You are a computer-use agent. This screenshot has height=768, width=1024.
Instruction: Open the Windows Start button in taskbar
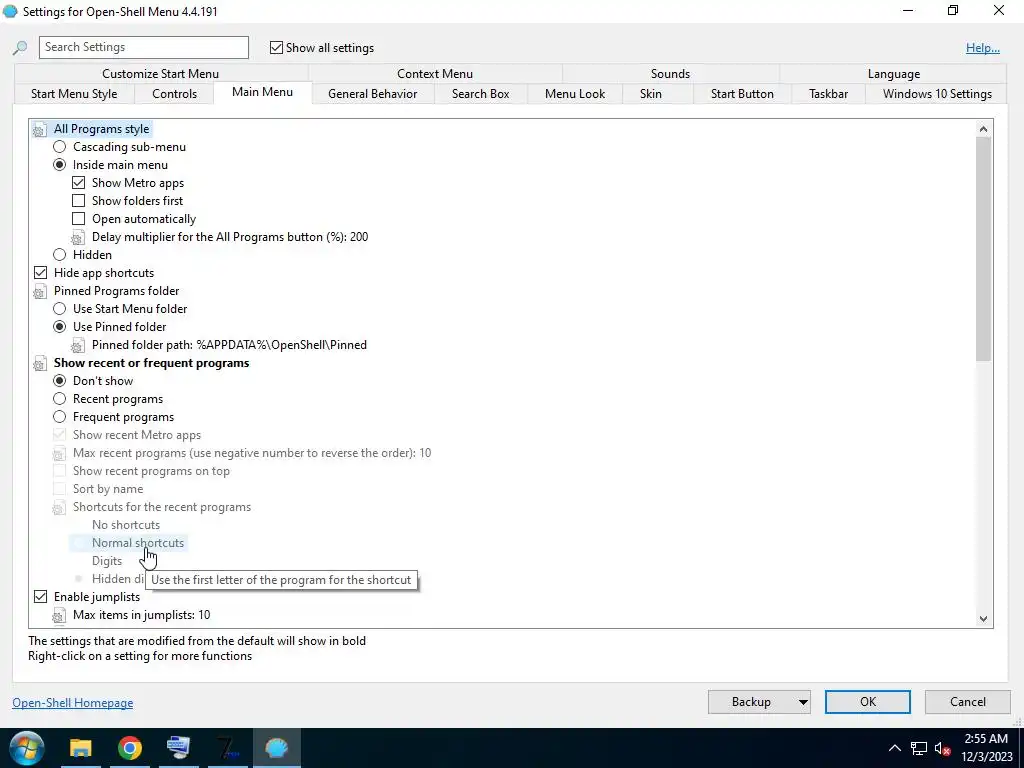[27, 748]
